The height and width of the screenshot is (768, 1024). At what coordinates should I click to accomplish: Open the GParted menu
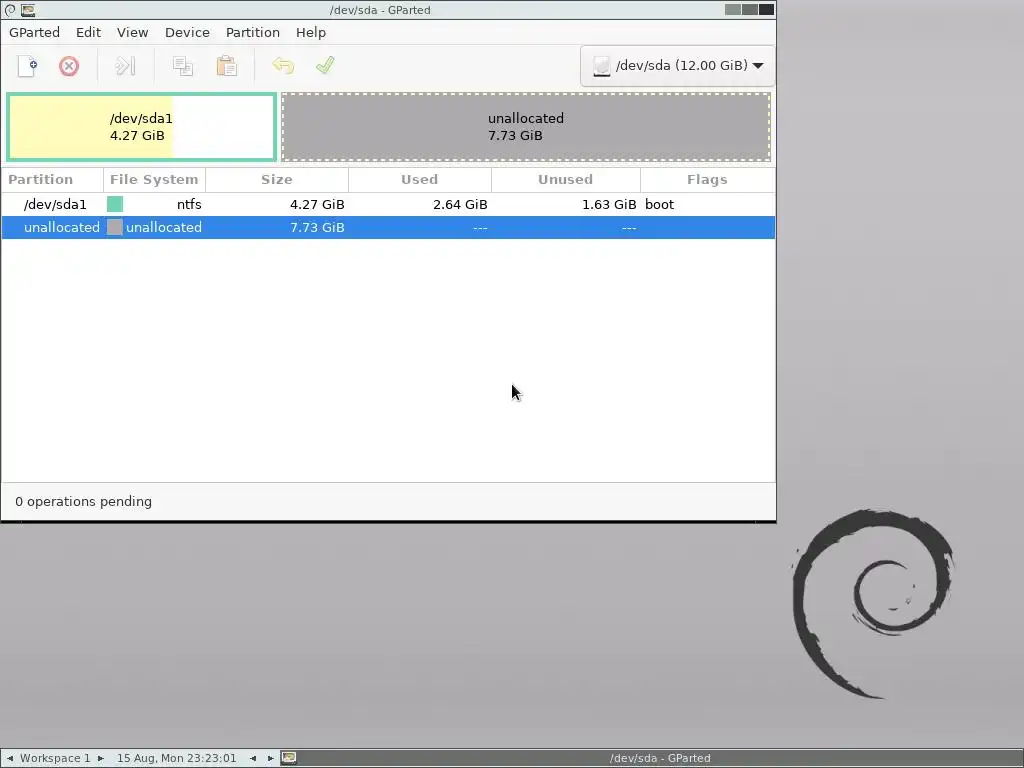[x=35, y=33]
